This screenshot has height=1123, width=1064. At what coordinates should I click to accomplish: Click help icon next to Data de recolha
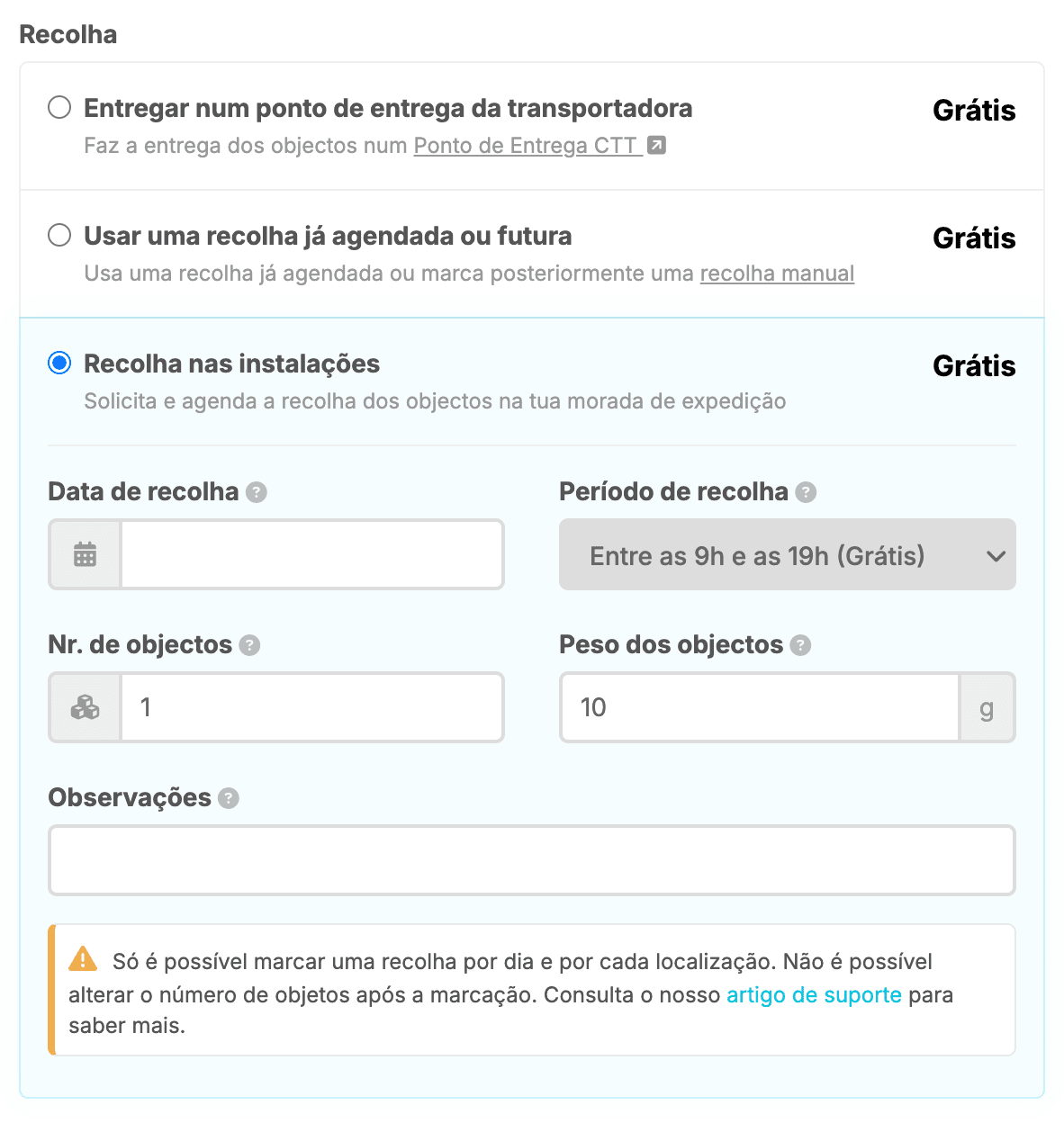tap(257, 492)
